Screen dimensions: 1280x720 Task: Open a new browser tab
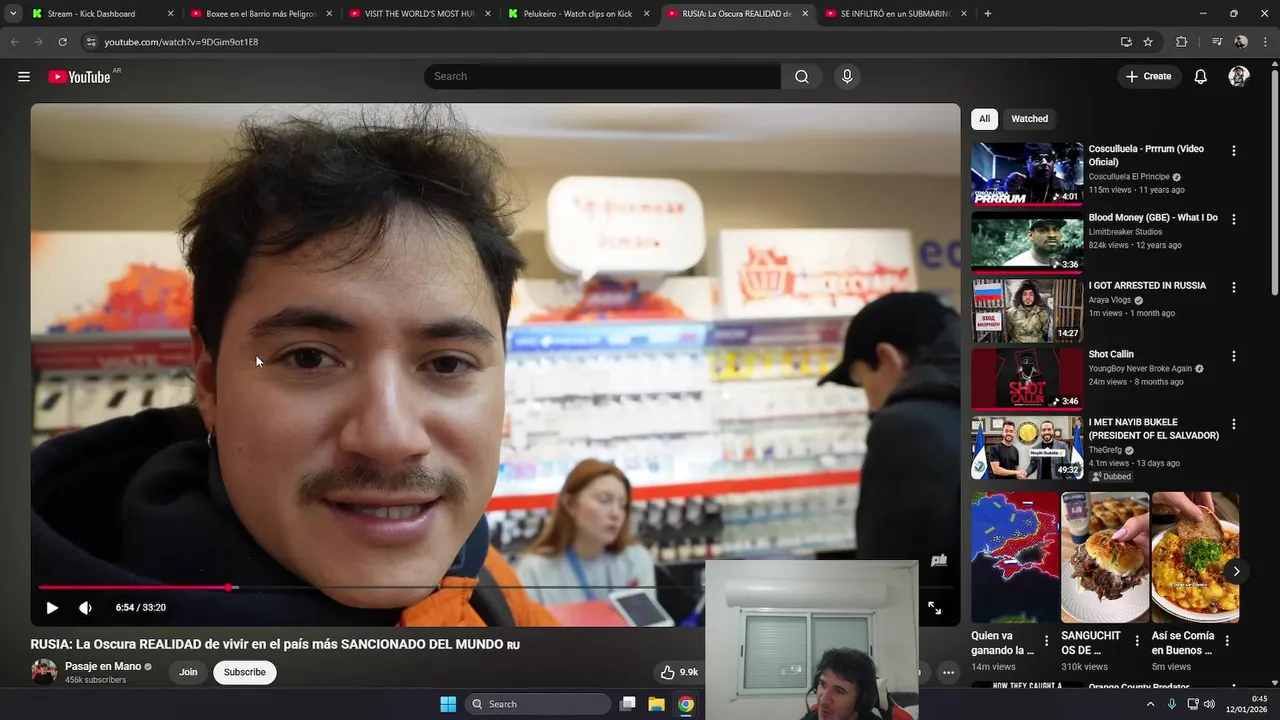click(988, 14)
